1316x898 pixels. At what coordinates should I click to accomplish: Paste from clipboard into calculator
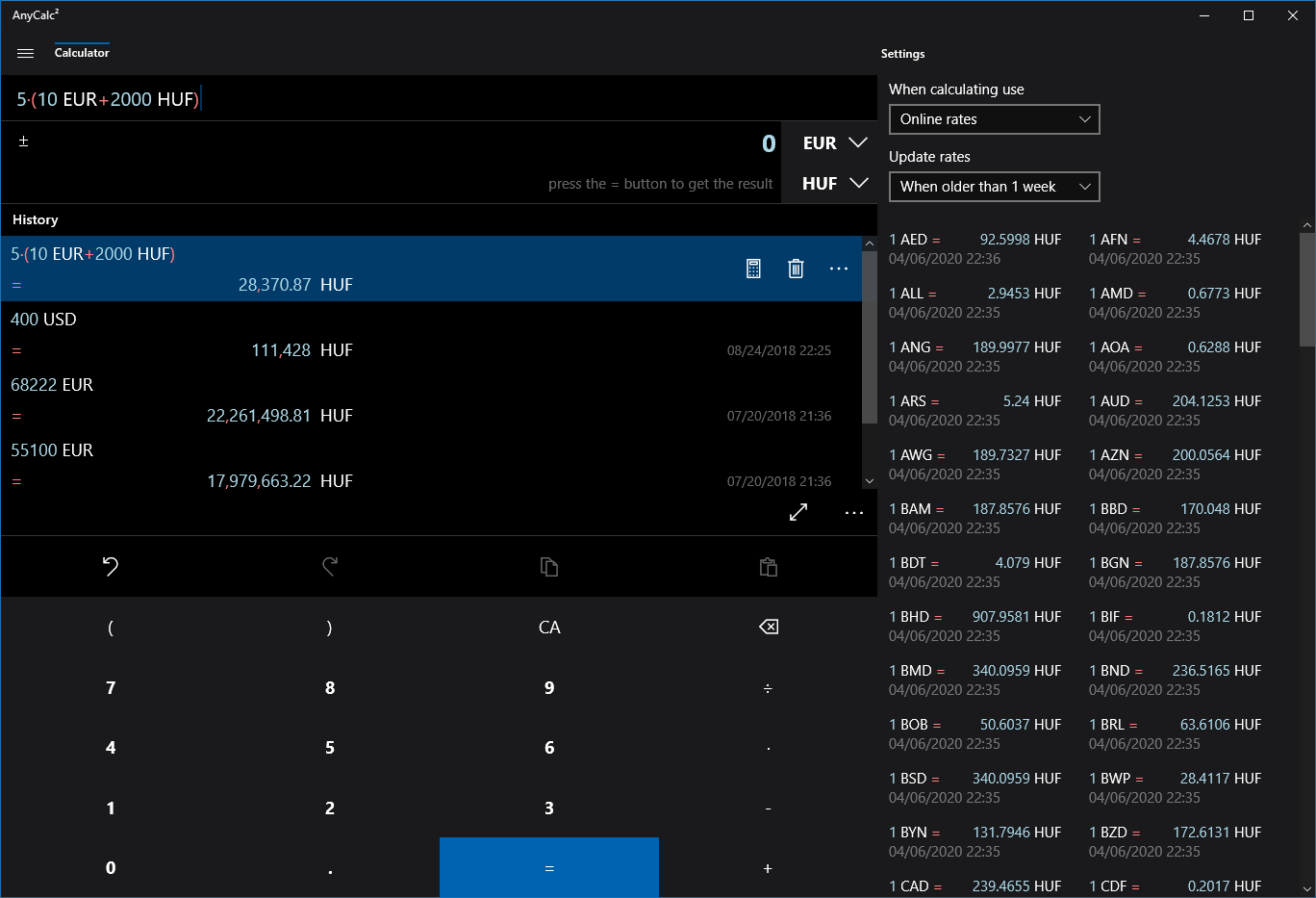pyautogui.click(x=769, y=566)
